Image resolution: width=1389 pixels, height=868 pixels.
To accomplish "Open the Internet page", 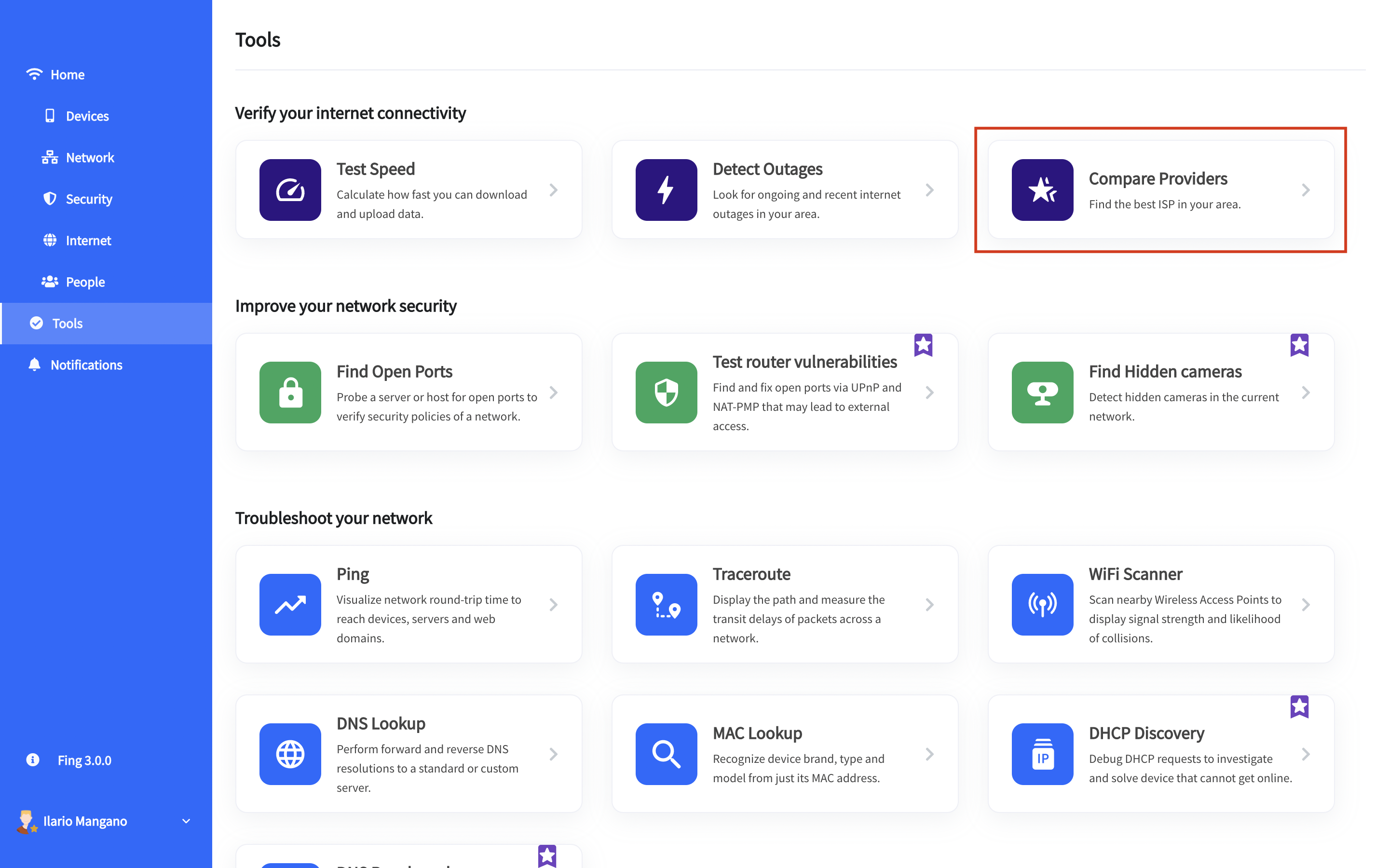I will click(x=106, y=240).
